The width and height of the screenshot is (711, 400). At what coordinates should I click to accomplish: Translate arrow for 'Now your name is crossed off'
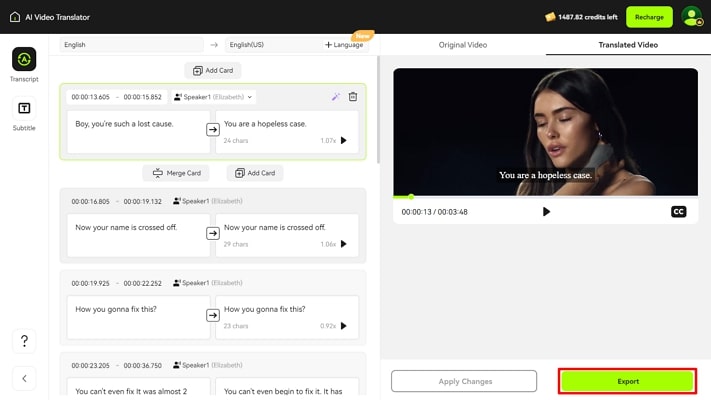(x=213, y=234)
